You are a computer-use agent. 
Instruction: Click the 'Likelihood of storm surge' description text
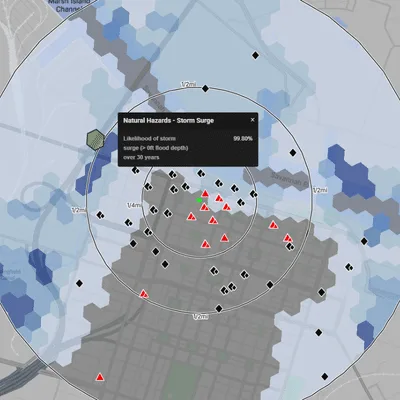(156, 148)
